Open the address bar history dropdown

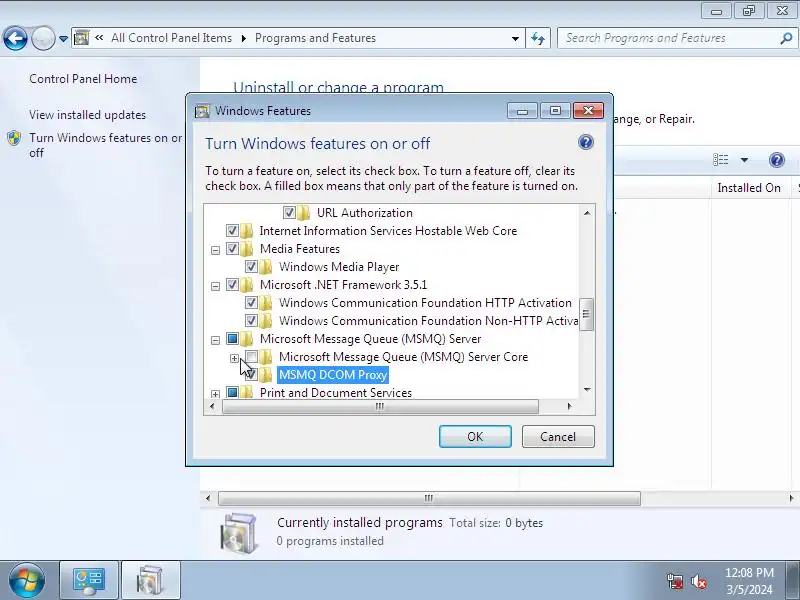515,38
